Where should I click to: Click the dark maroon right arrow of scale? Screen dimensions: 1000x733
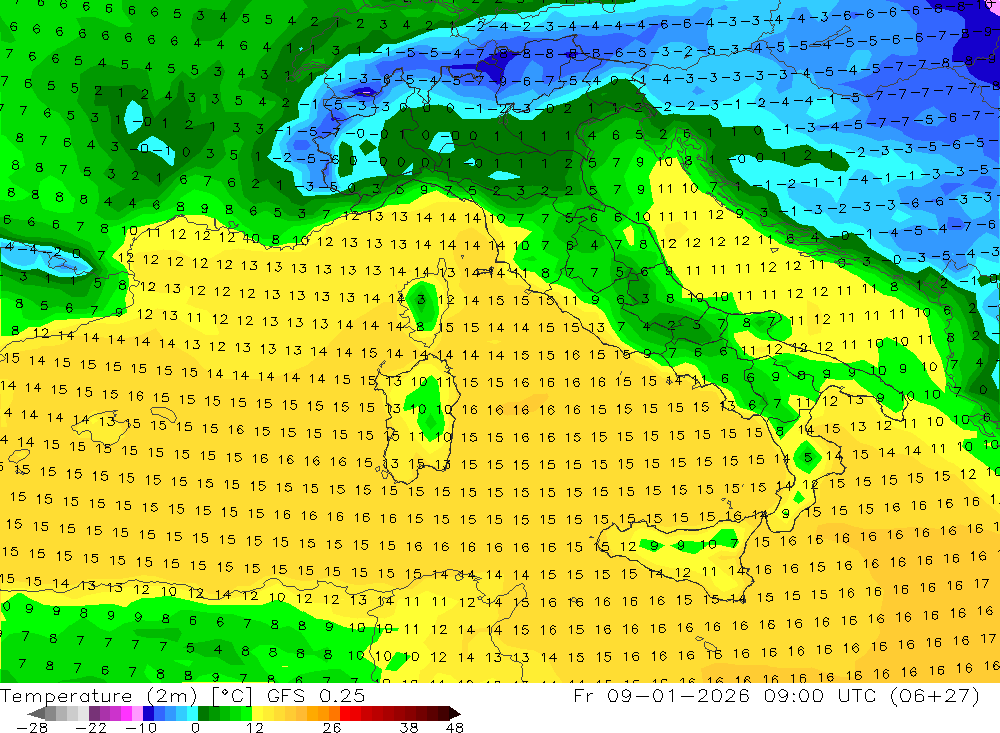tap(455, 713)
